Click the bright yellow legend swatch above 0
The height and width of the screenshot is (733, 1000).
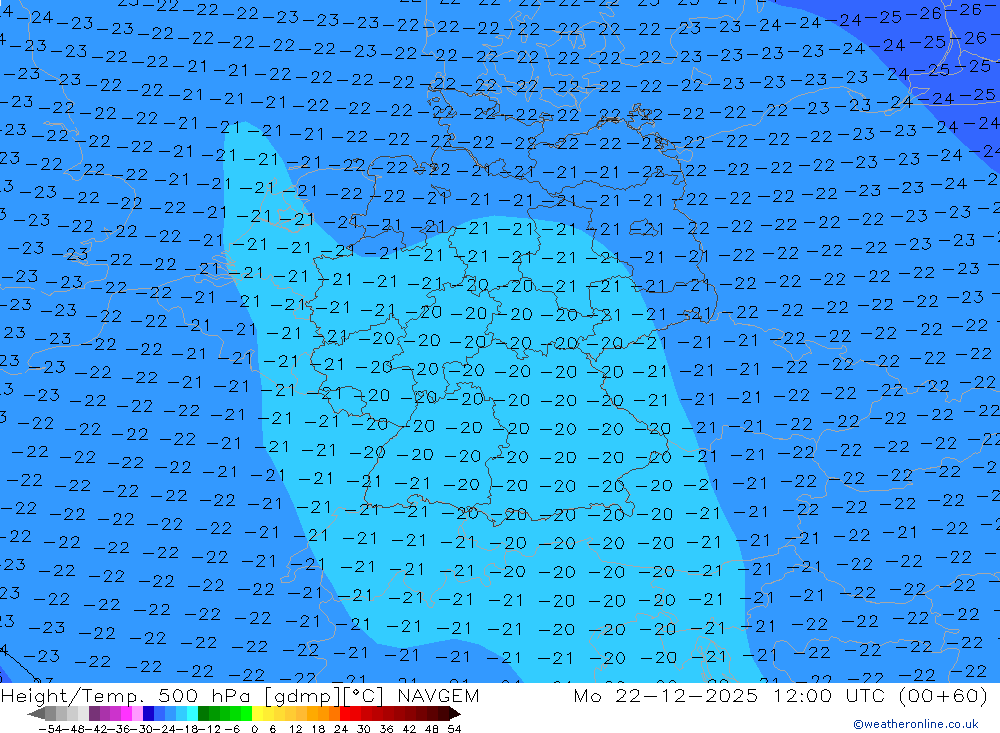point(258,714)
